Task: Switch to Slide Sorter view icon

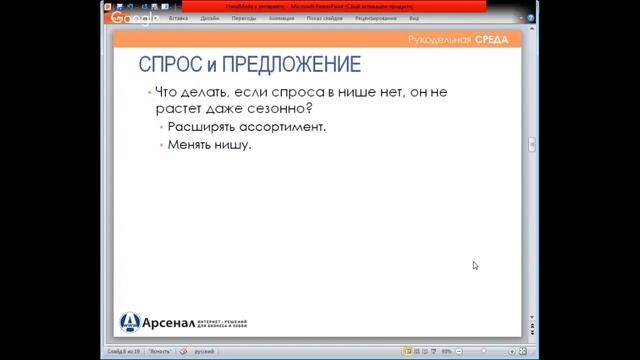Action: pyautogui.click(x=417, y=351)
